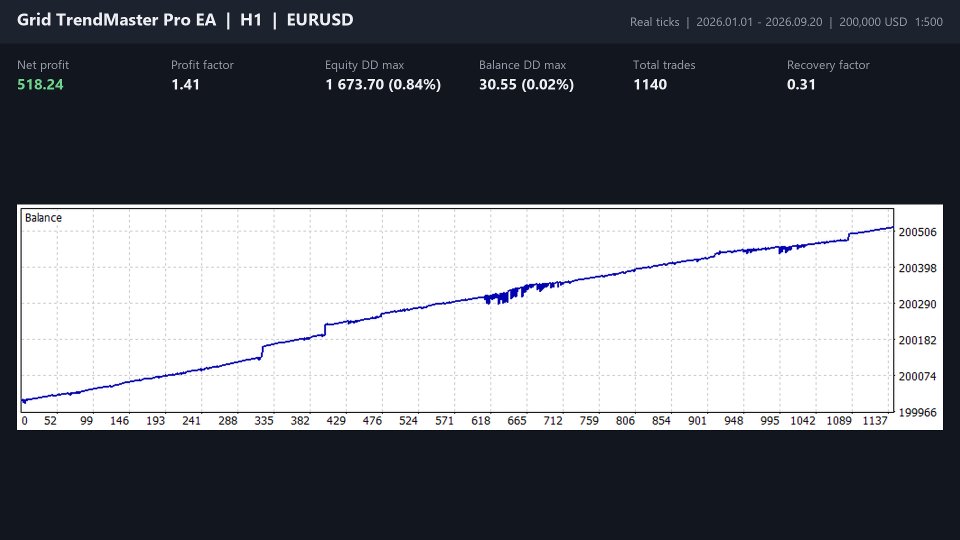Select the net profit value 518.24
The image size is (960, 540).
pyautogui.click(x=40, y=84)
